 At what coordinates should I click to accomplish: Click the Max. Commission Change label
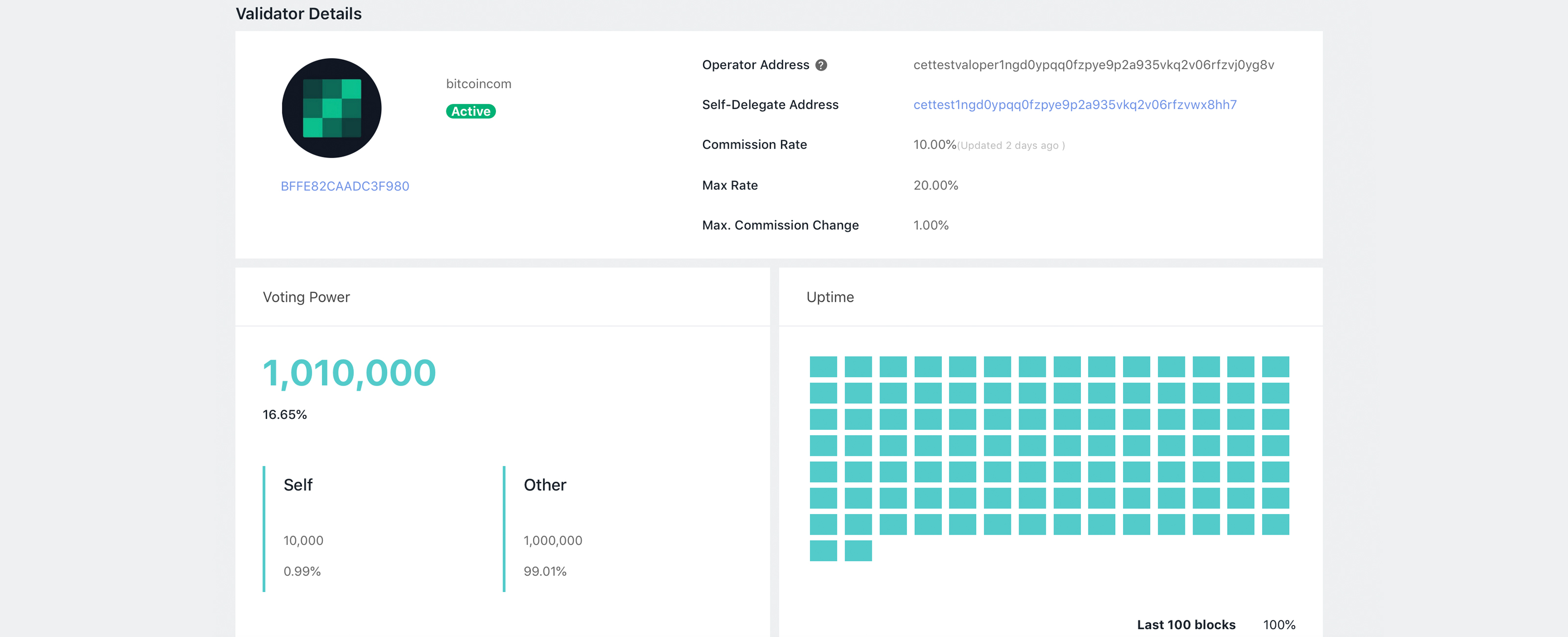pos(781,225)
